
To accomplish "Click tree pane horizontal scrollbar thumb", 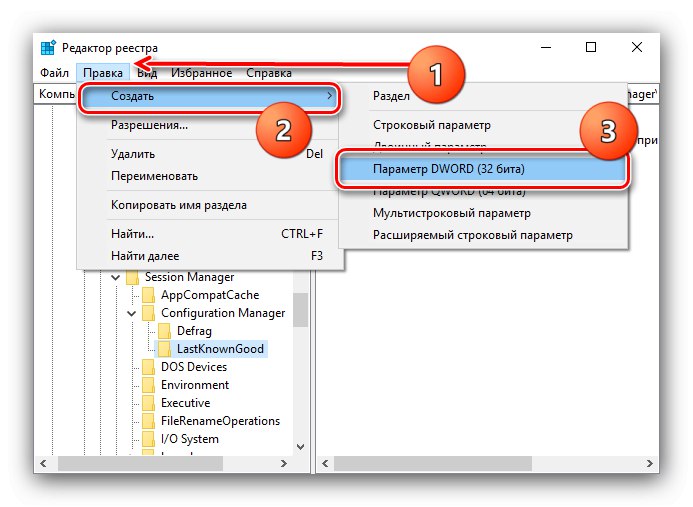I will [141, 463].
